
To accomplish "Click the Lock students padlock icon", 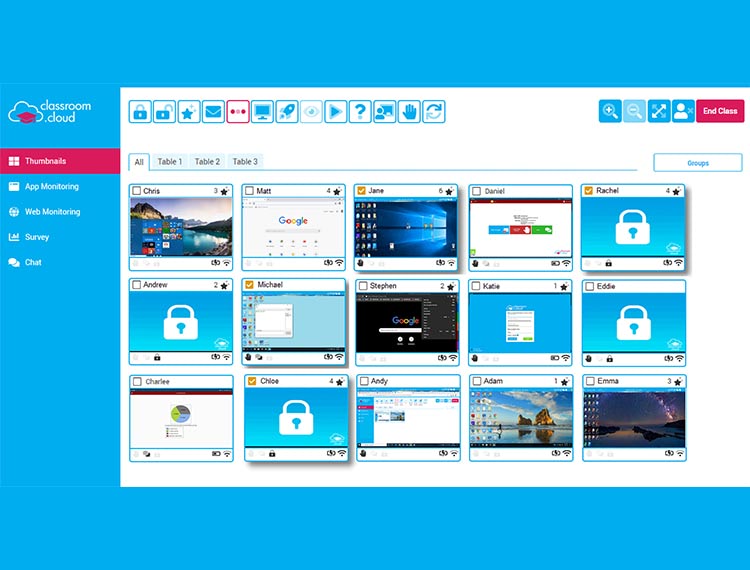I will click(x=140, y=112).
